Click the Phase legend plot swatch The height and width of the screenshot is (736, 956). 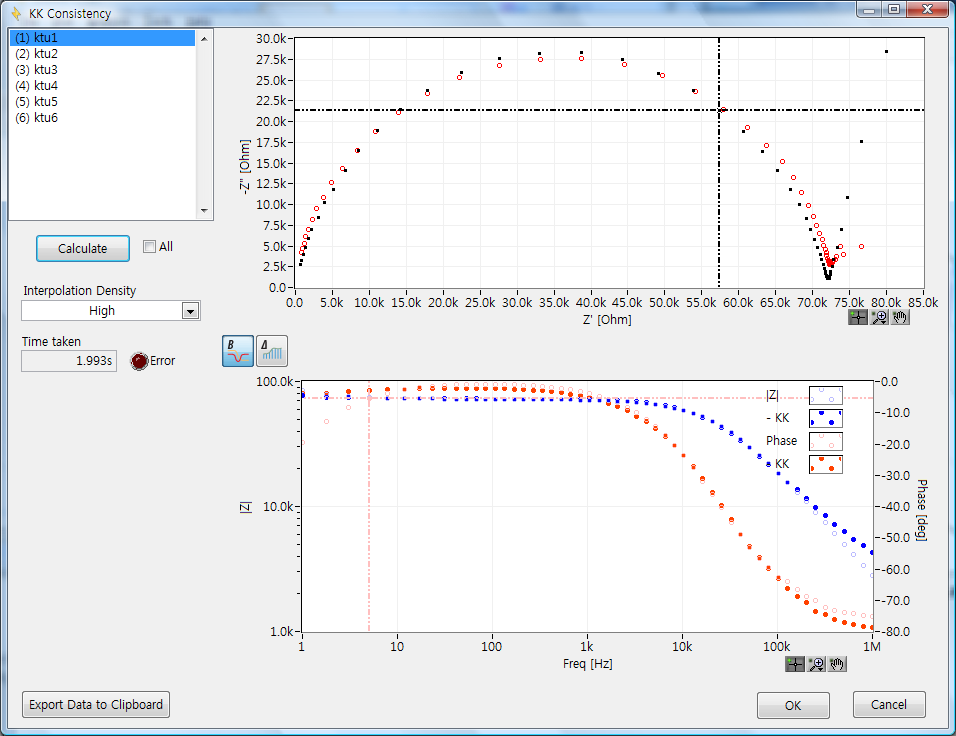(825, 441)
